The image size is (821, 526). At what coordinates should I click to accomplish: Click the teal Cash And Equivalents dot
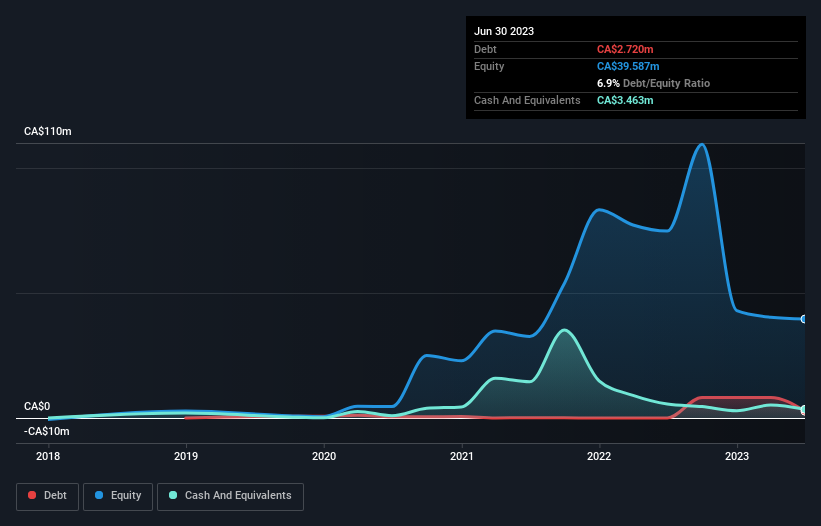(173, 495)
